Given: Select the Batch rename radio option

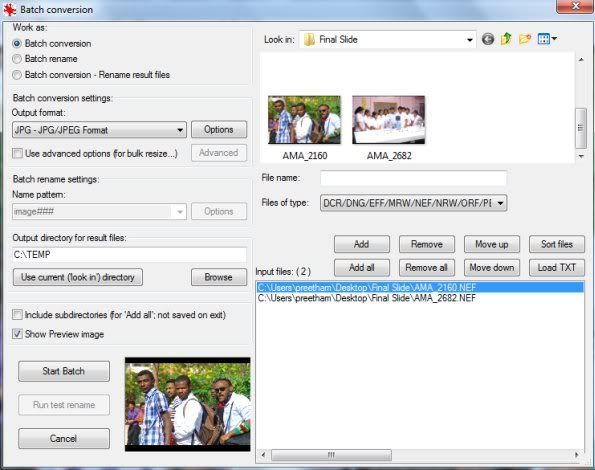Looking at the screenshot, I should 17,59.
